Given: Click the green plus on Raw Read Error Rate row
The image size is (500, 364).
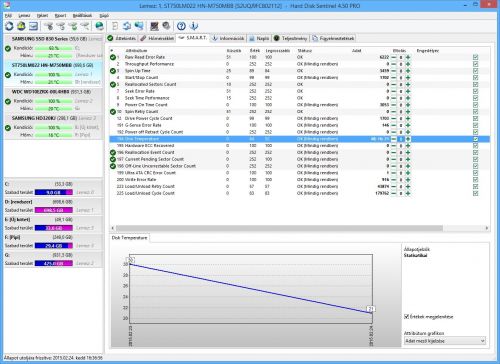Looking at the screenshot, I should 408,57.
